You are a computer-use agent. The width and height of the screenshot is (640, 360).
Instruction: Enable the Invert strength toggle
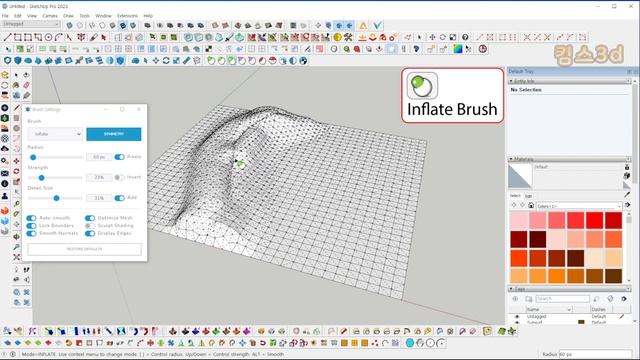coord(120,178)
